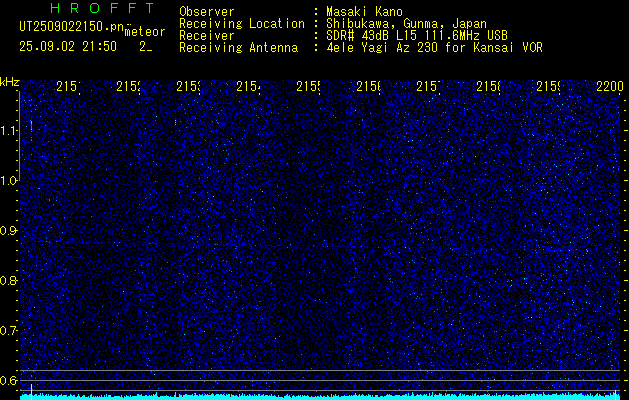Click the gray vertical range bar beside 1.1 kHz
Screen dimensions: 629x400
[19, 136]
